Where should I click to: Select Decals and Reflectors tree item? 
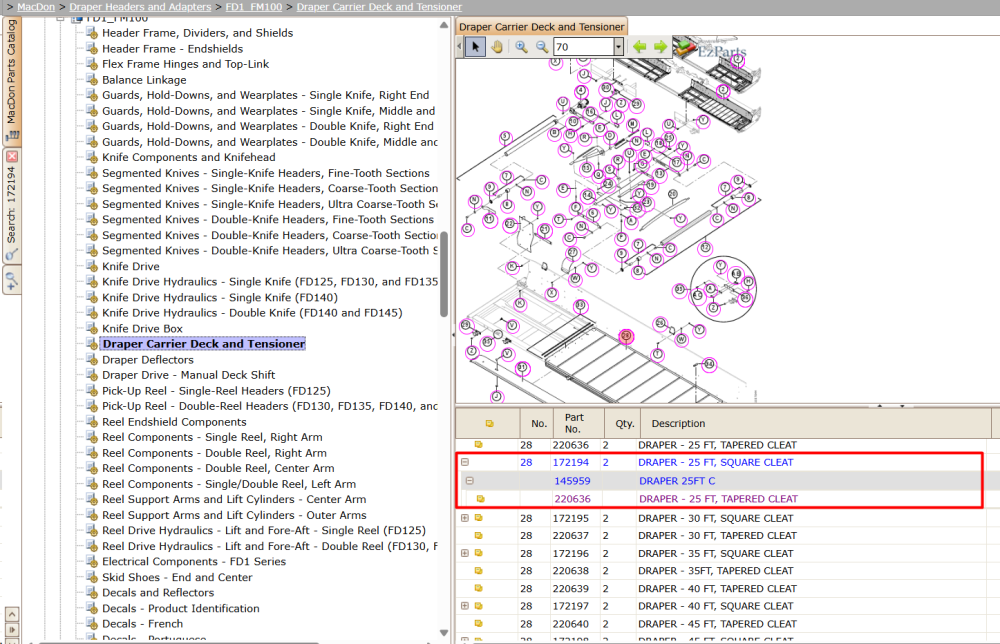(x=158, y=592)
